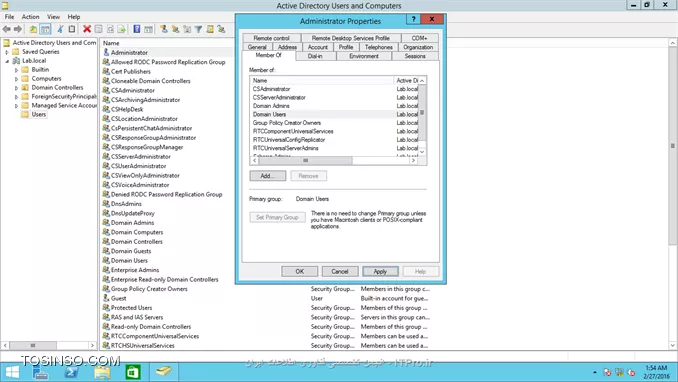Click OK in Administrator Properties

[x=299, y=271]
